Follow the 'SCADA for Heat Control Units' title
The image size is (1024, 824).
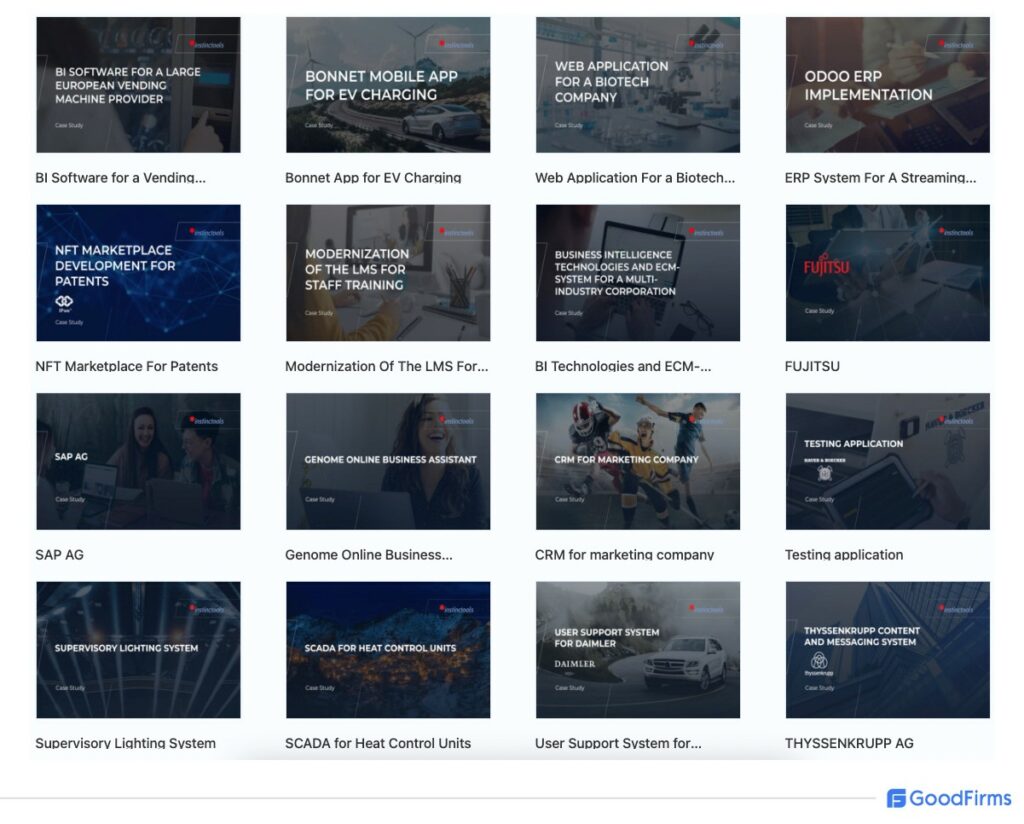377,743
